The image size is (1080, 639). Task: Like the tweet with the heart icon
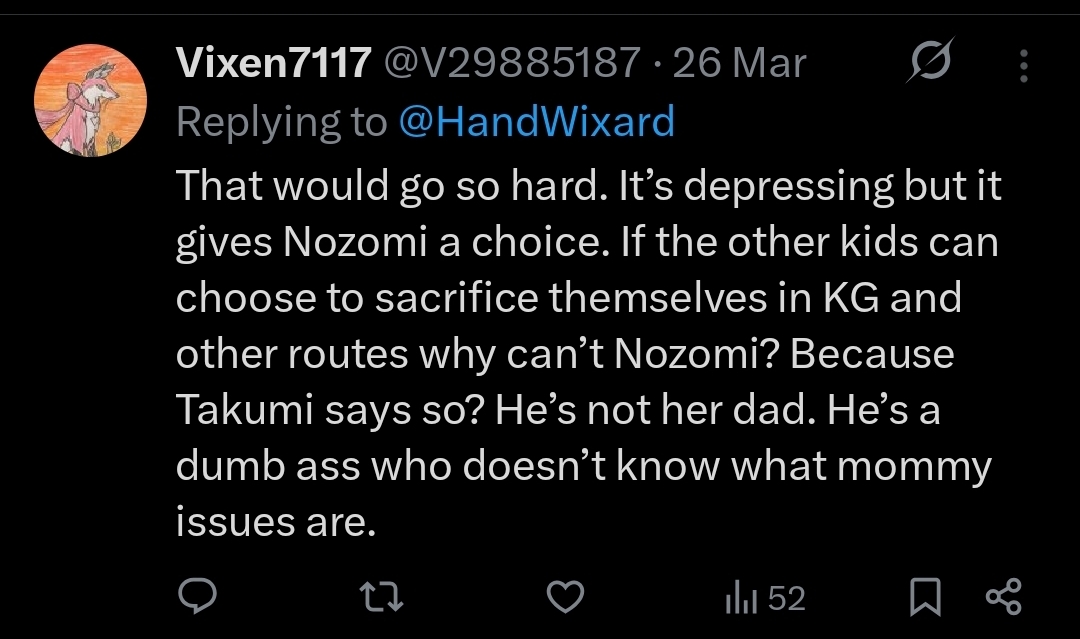pos(565,596)
